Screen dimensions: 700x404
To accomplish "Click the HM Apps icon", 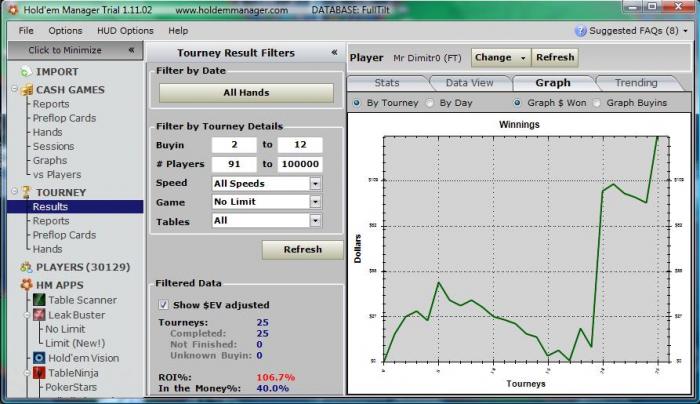I will click(x=26, y=285).
